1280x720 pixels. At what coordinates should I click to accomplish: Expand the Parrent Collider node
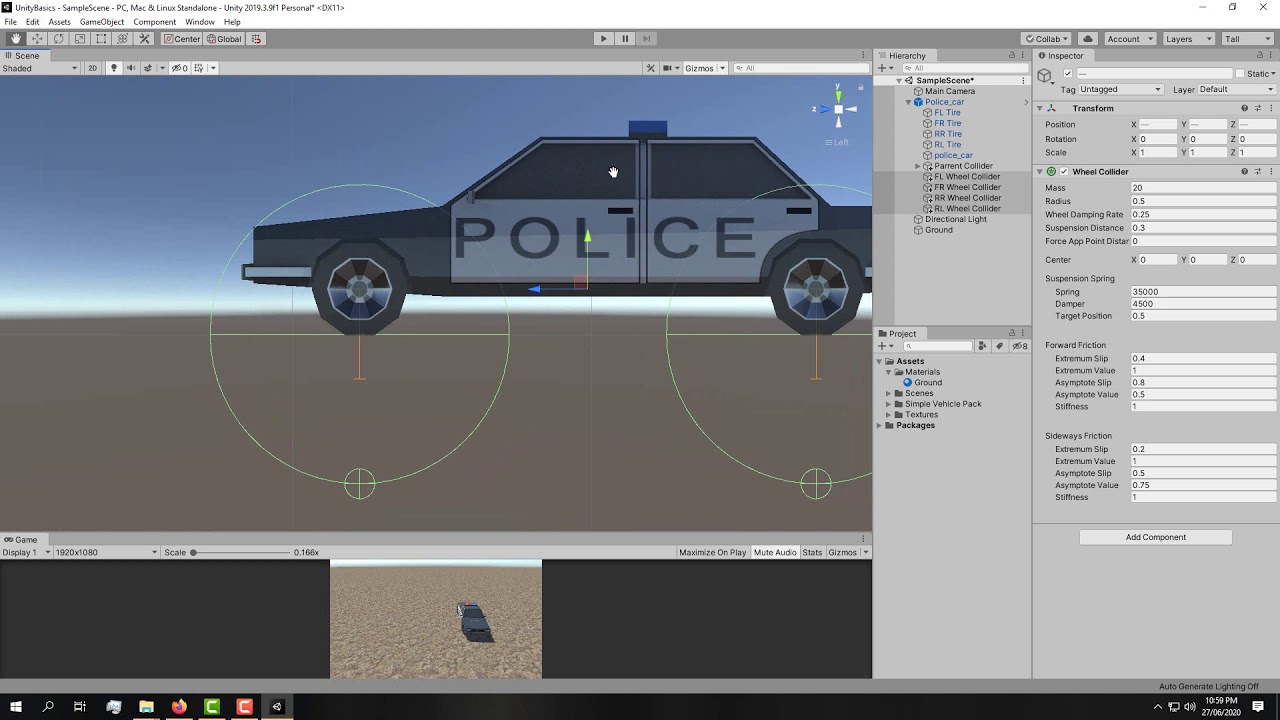pos(917,166)
